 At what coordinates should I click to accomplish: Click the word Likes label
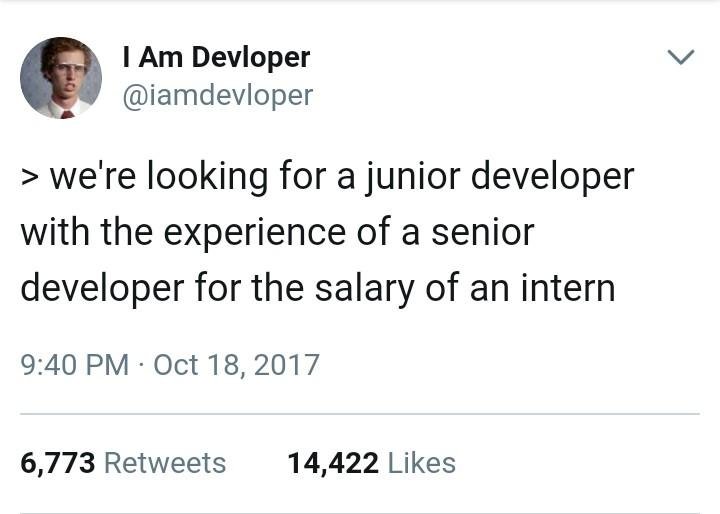coord(422,463)
